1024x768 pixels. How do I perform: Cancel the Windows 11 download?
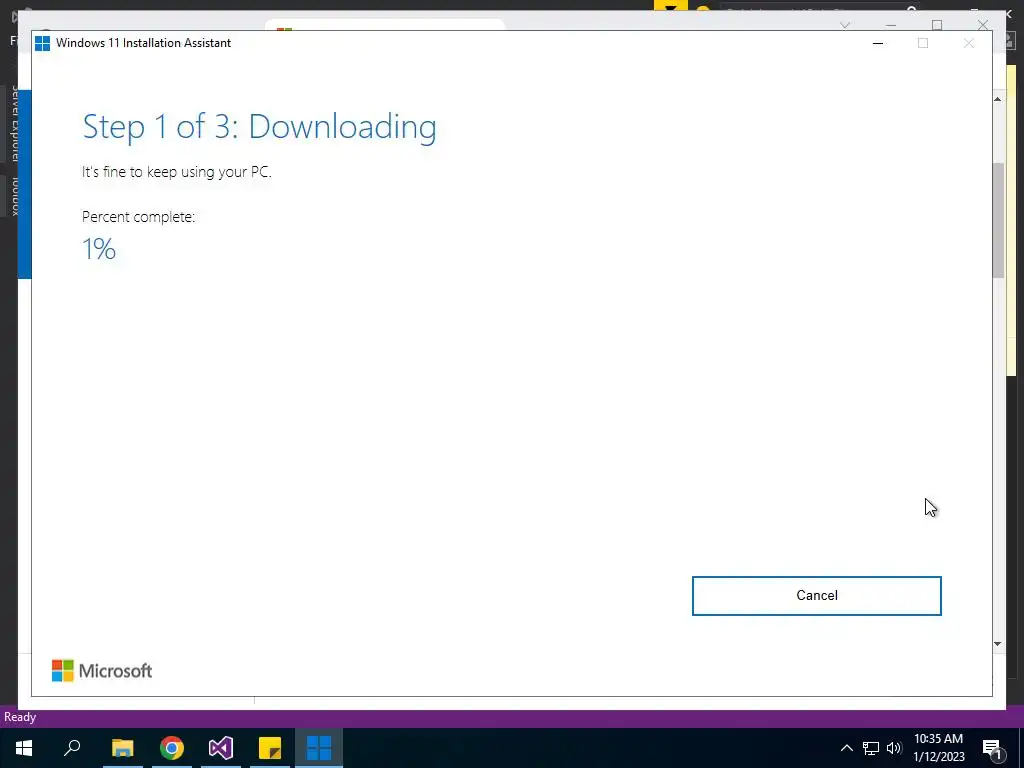(x=816, y=596)
